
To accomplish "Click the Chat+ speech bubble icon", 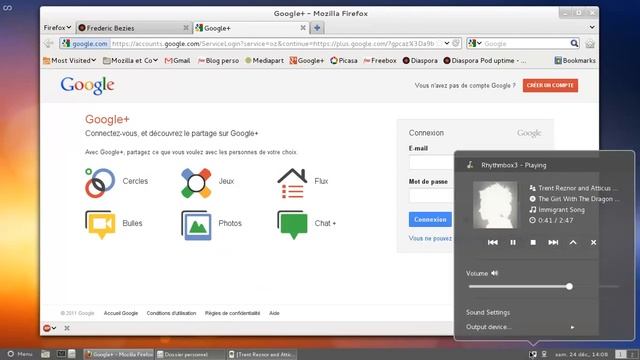I will point(292,224).
